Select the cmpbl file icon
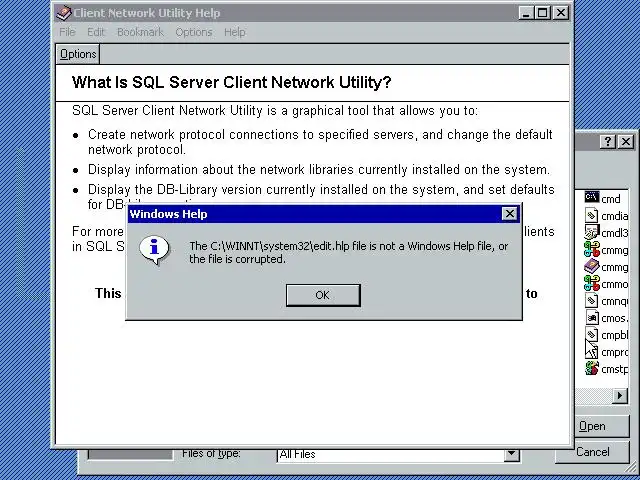This screenshot has width=640, height=480. [x=591, y=335]
